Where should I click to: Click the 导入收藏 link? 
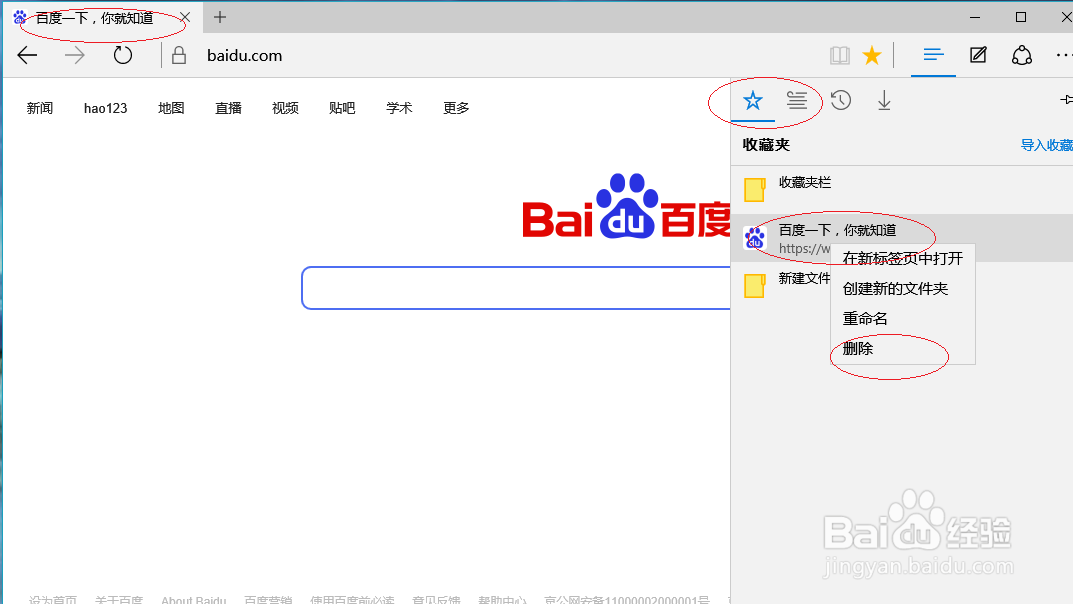(1046, 145)
